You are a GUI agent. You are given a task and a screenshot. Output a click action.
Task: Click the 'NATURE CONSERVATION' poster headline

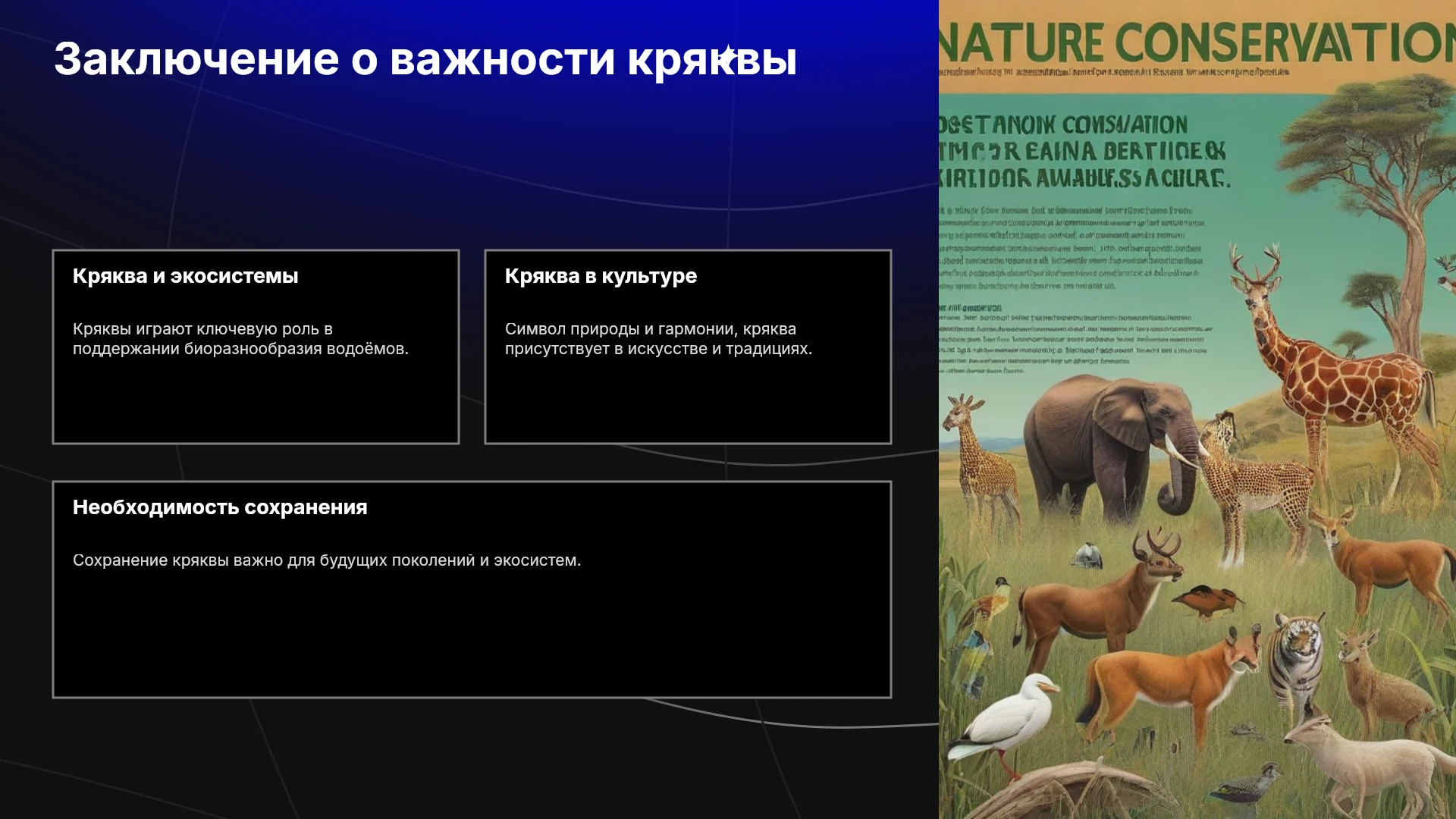tap(1197, 42)
